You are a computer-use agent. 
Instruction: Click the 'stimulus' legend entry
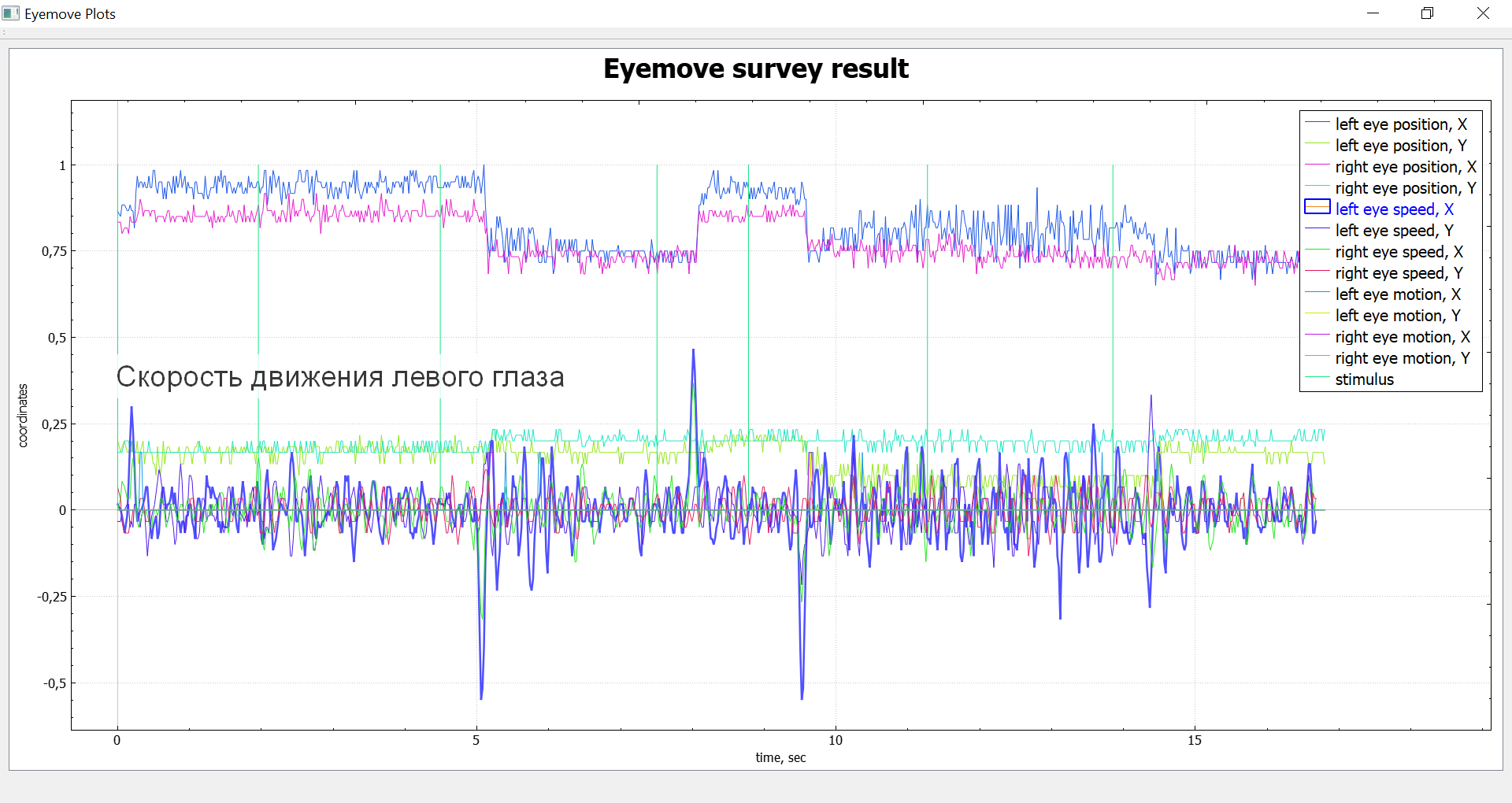click(1364, 379)
